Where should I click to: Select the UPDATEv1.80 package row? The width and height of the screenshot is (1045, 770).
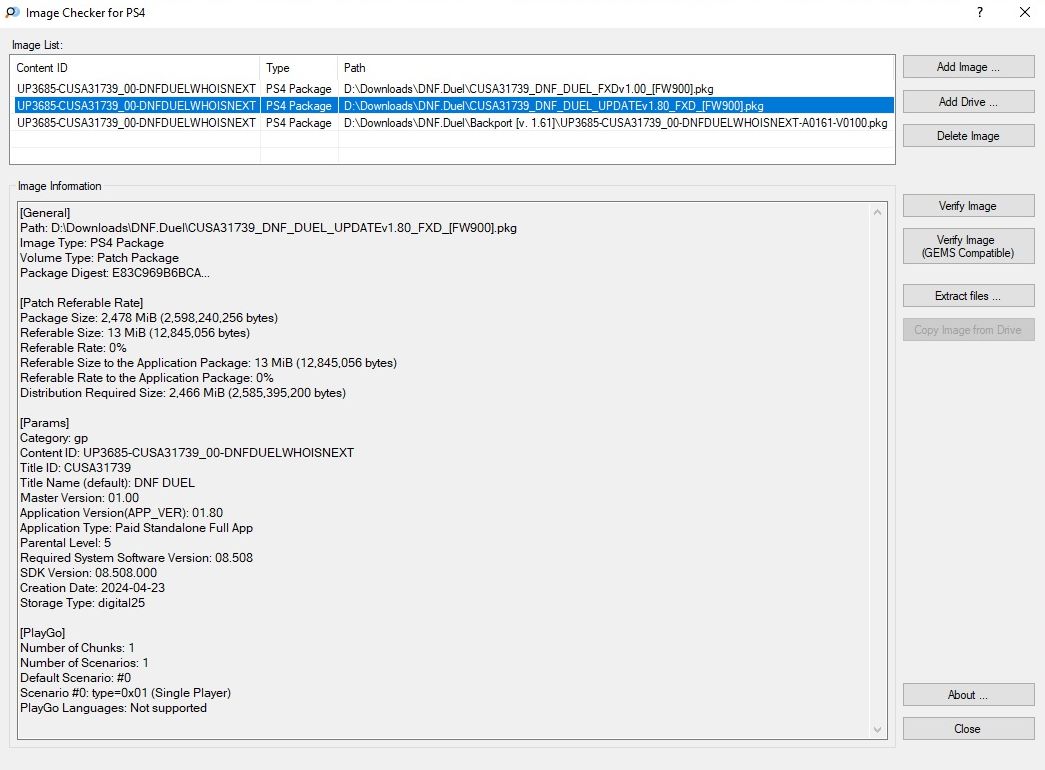(453, 105)
